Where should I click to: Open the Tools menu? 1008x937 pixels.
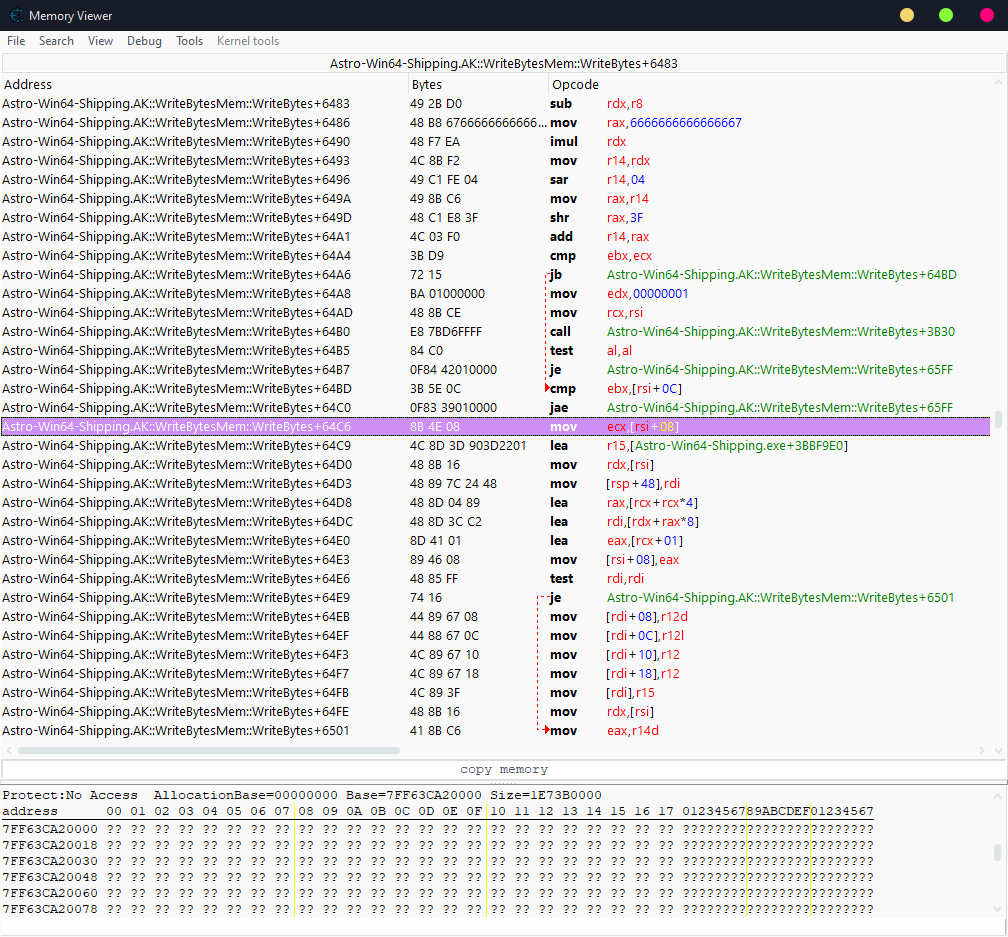tap(189, 41)
